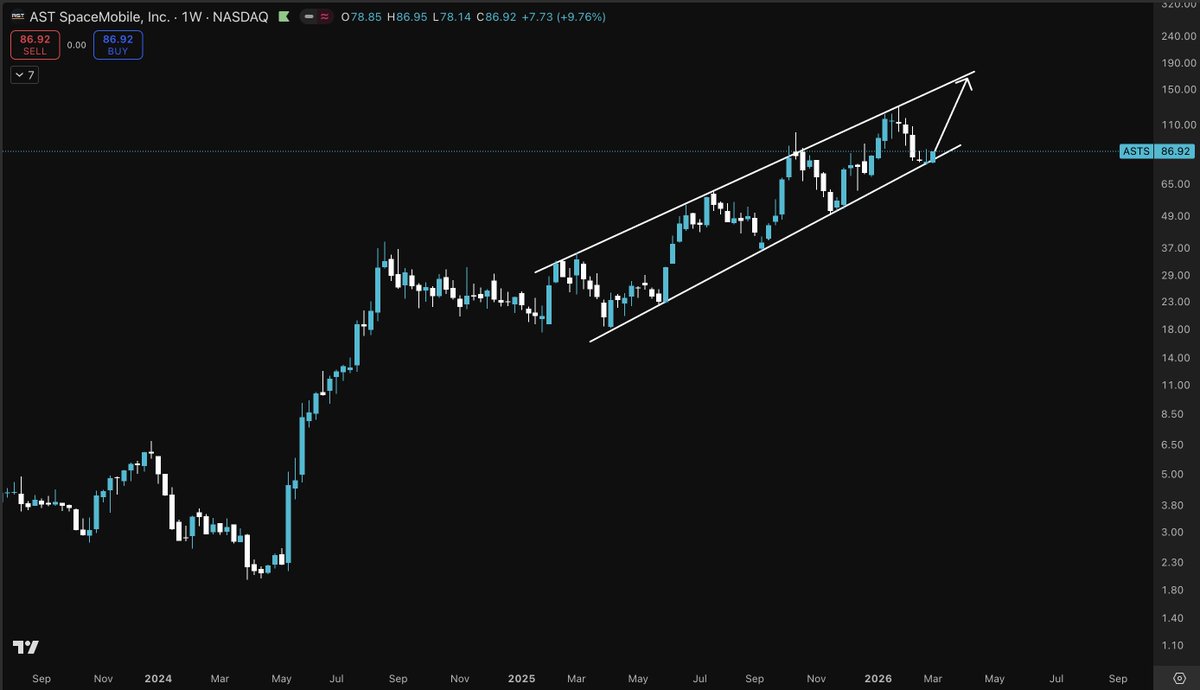Click the 0.00 spread value between Sell and Buy

pyautogui.click(x=77, y=45)
